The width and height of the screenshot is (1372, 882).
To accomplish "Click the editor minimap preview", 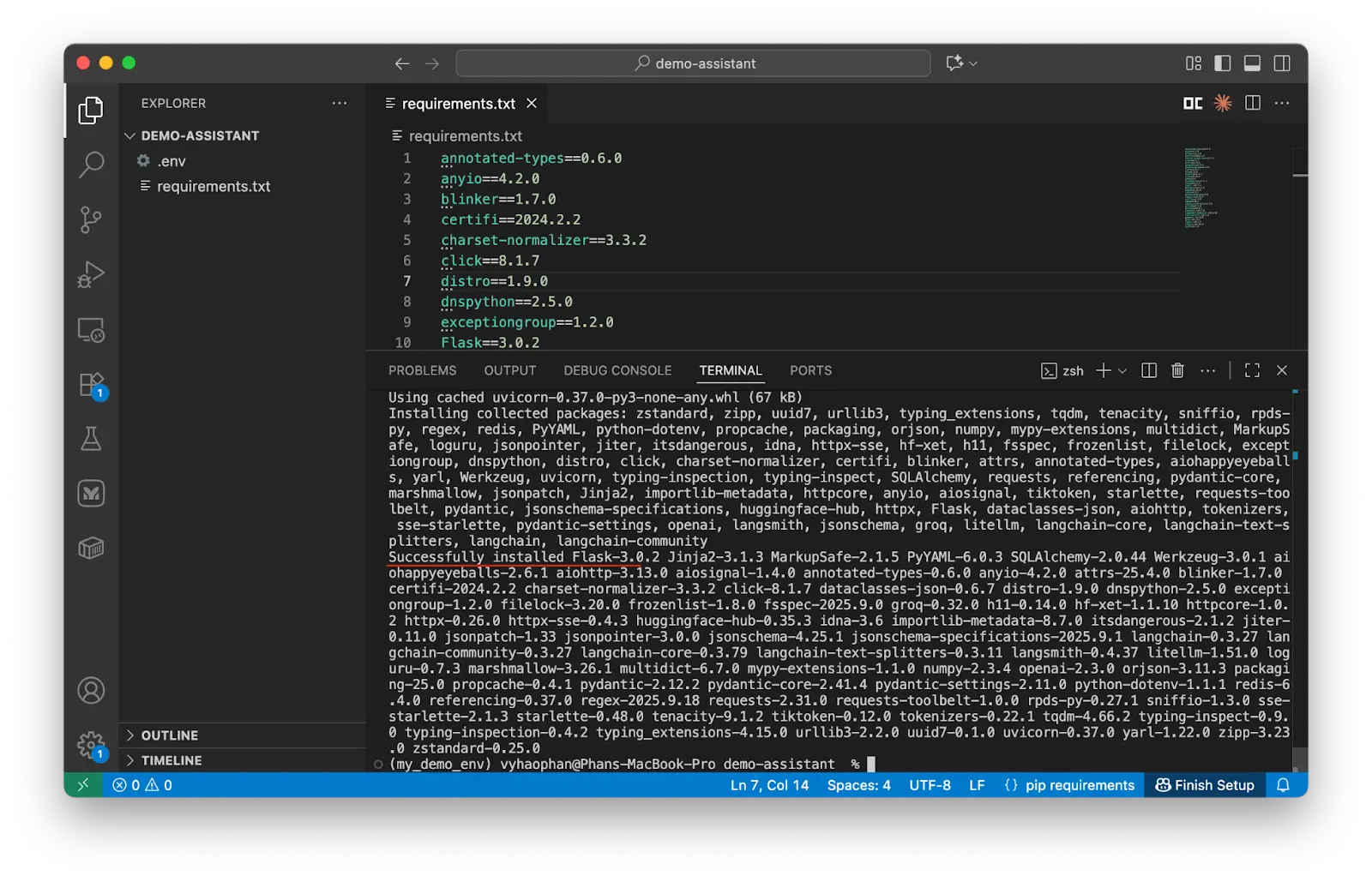I will pos(1199,187).
